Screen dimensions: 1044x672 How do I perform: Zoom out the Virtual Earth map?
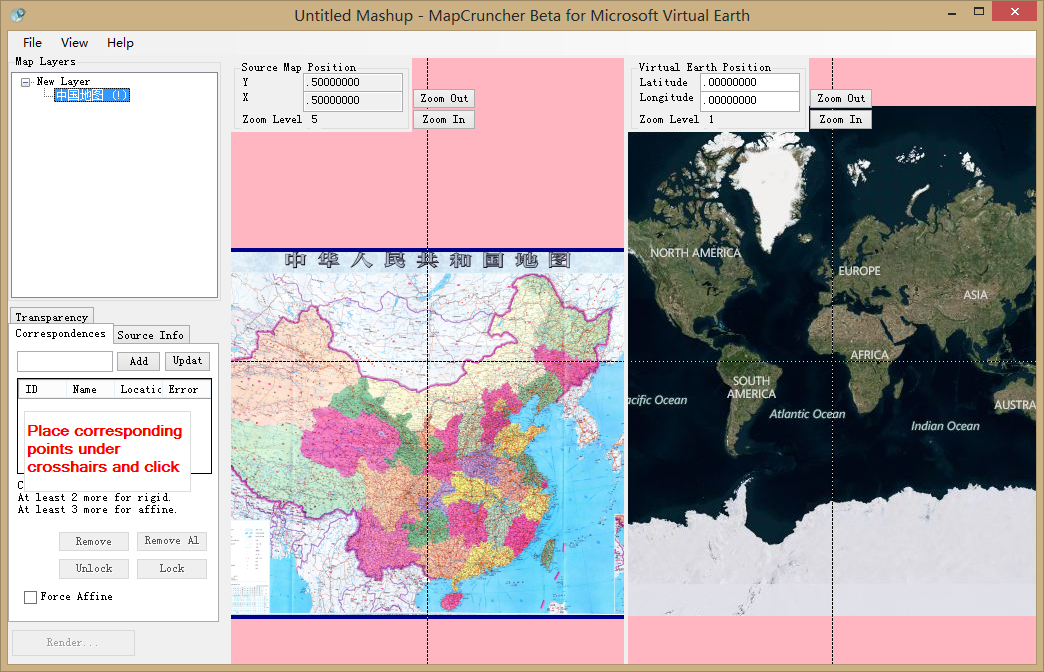[x=841, y=99]
